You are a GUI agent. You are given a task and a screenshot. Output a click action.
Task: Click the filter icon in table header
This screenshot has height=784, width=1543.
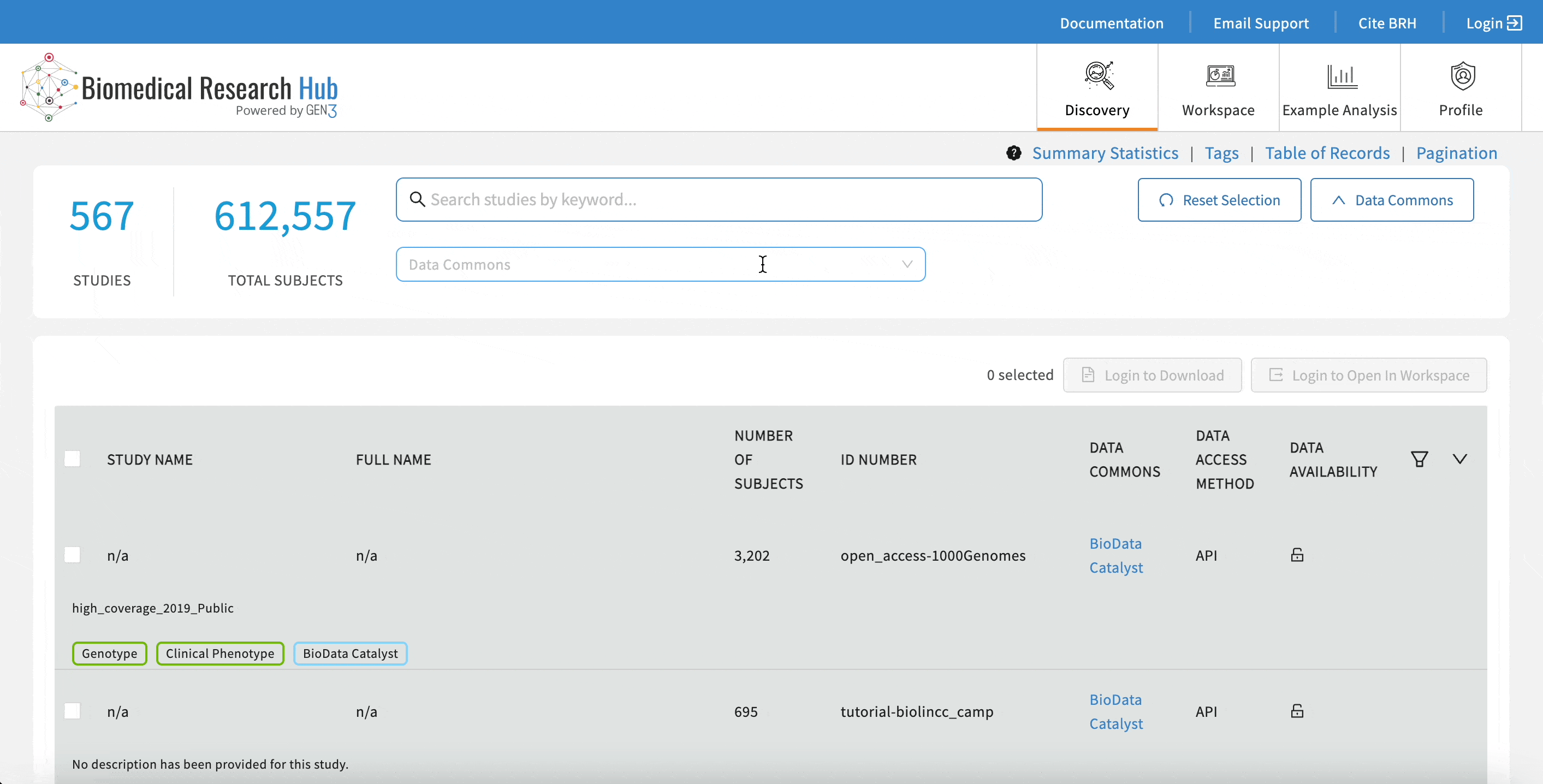1420,458
